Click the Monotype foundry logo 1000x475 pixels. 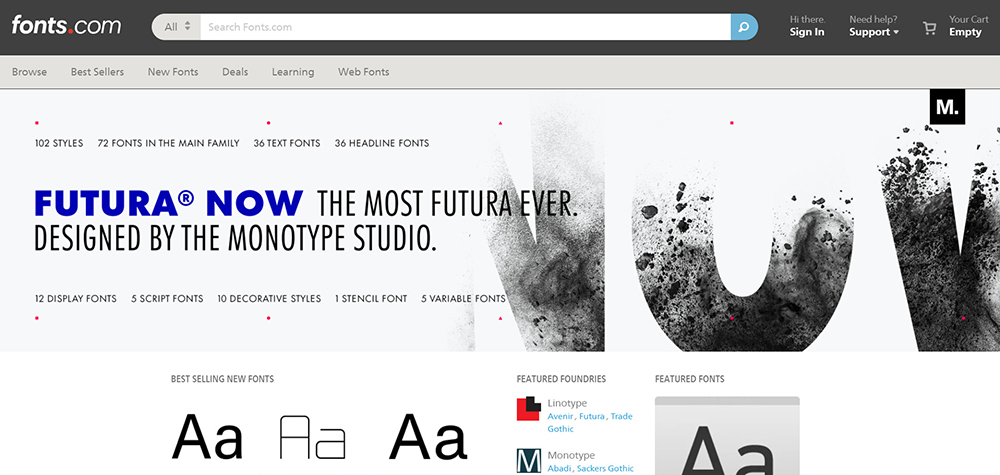click(x=529, y=461)
